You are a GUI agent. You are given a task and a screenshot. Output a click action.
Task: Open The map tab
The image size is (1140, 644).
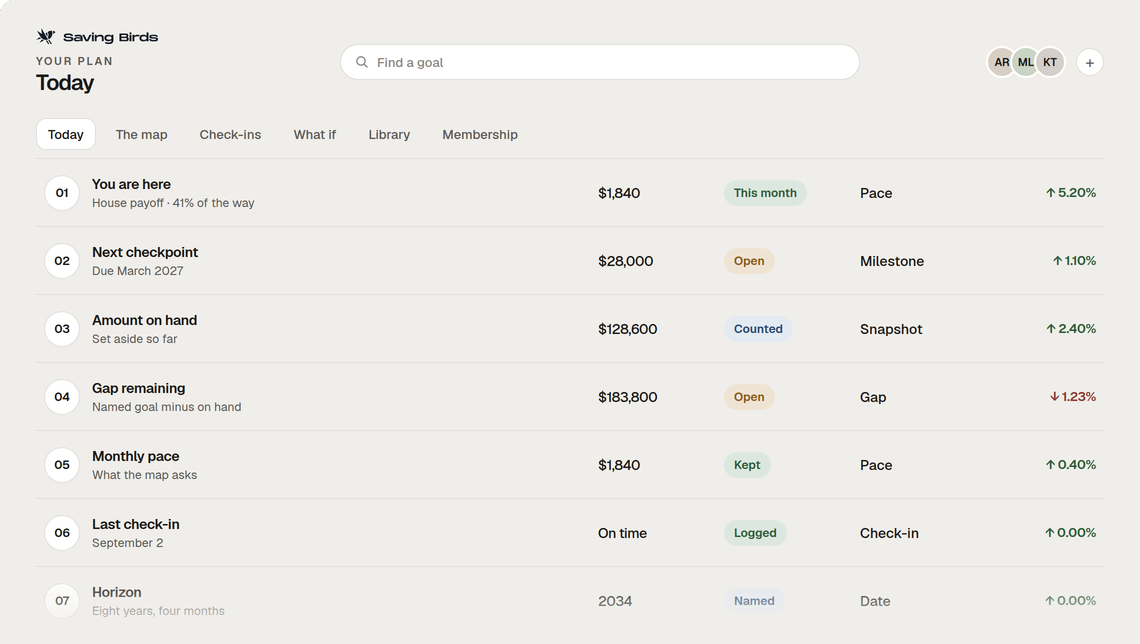click(x=141, y=134)
